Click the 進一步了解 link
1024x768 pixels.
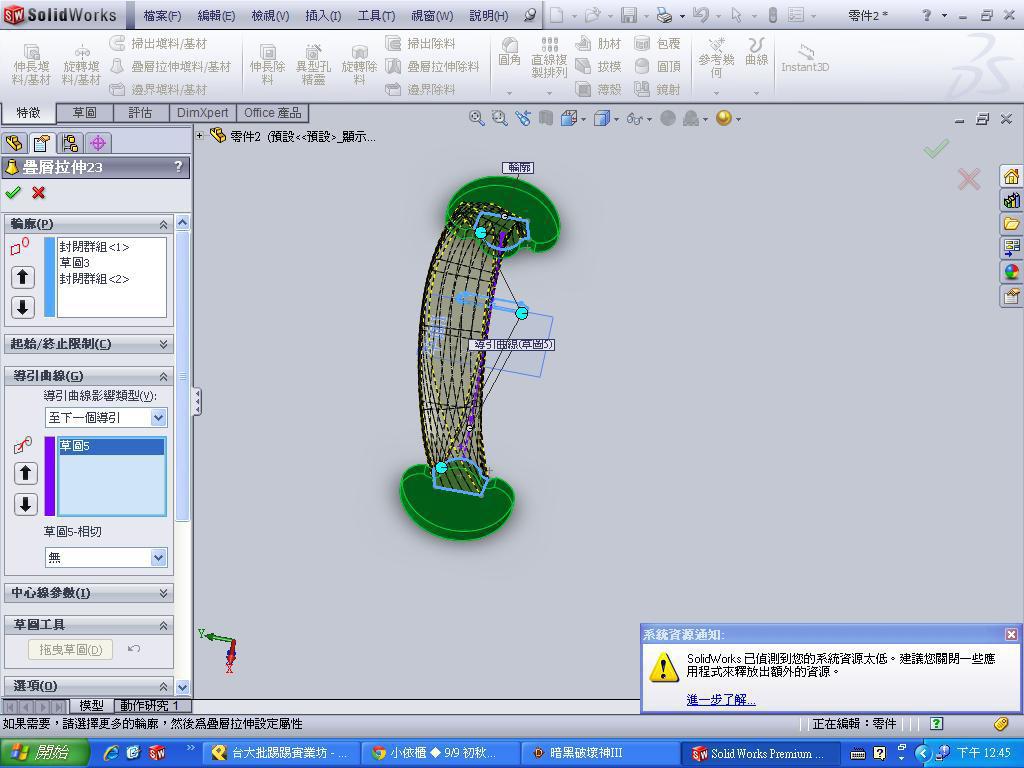pos(720,699)
